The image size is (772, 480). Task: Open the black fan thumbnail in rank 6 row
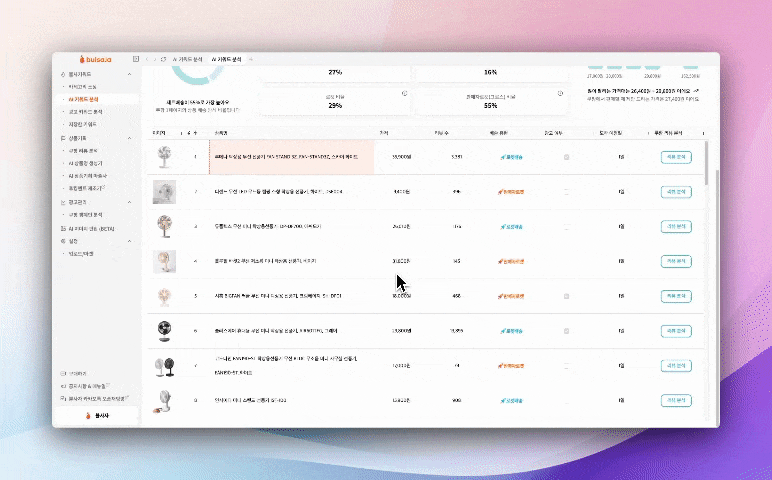coord(164,331)
